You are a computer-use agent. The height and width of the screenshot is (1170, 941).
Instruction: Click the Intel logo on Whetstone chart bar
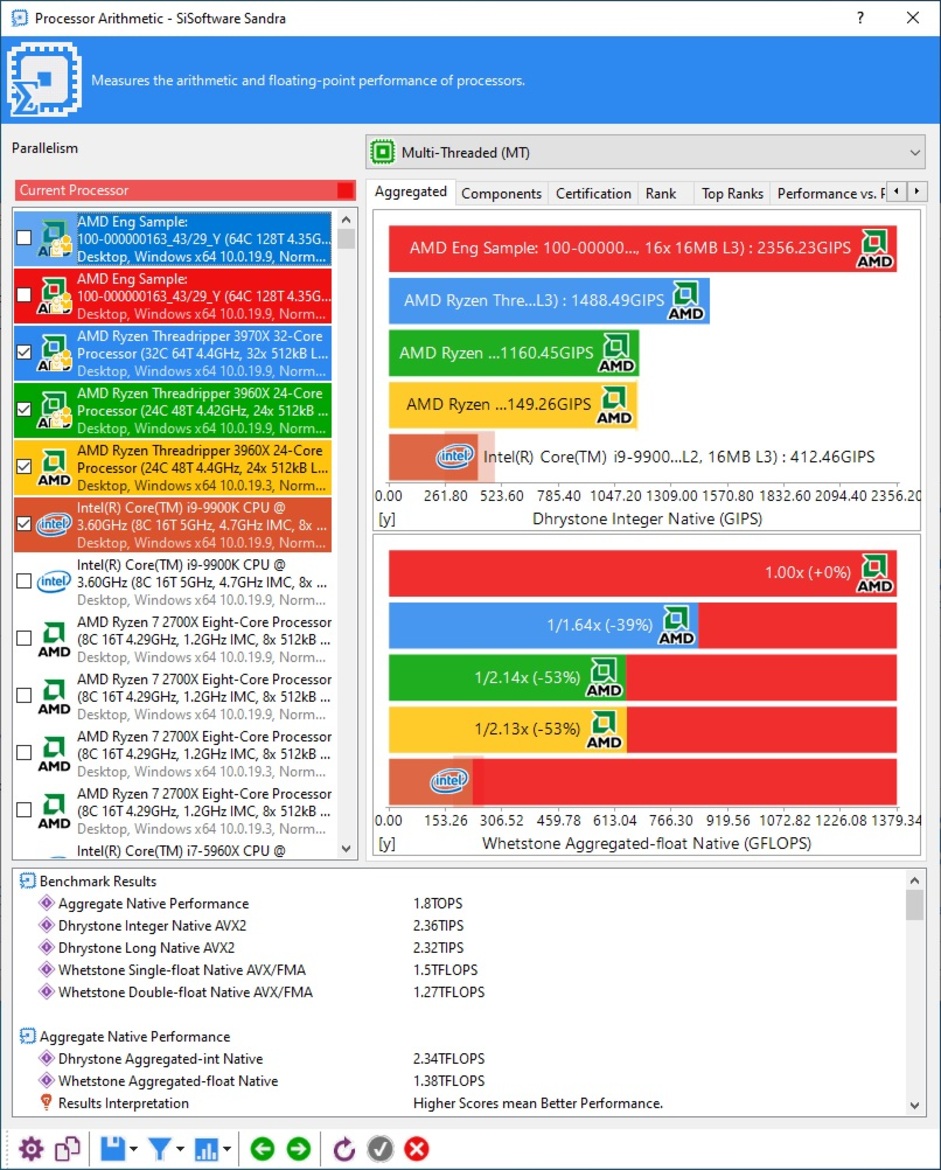(x=450, y=780)
